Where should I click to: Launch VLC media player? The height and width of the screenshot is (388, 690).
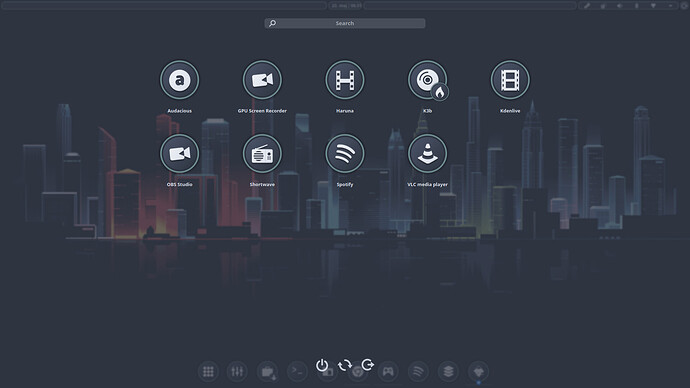click(428, 154)
